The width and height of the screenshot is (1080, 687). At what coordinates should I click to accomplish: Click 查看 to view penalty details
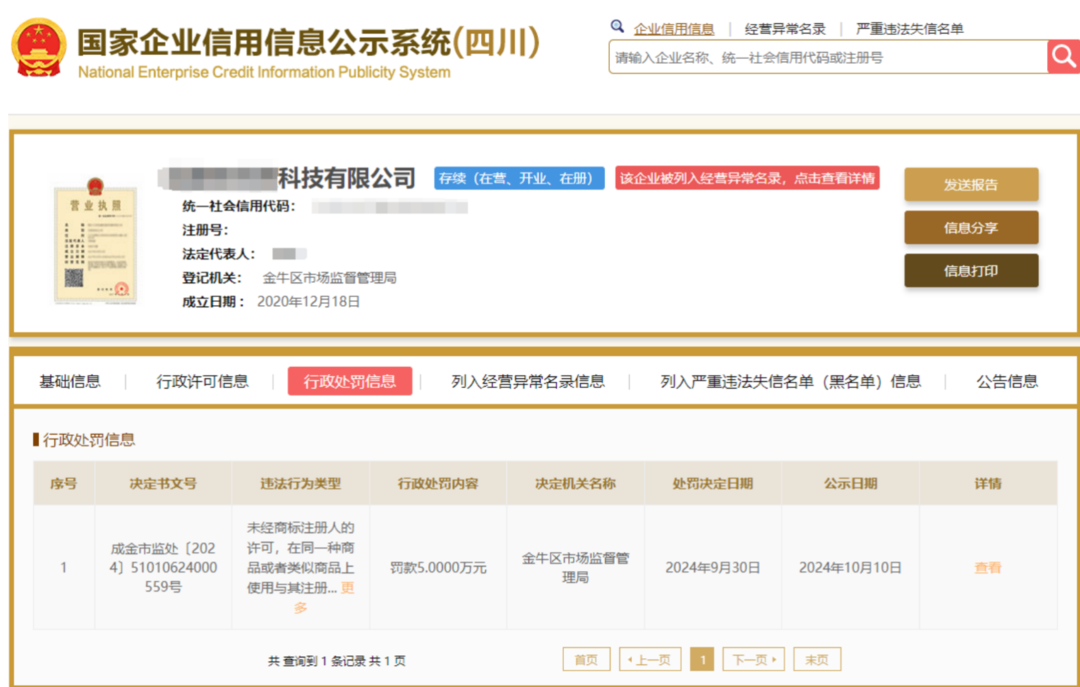click(x=987, y=567)
